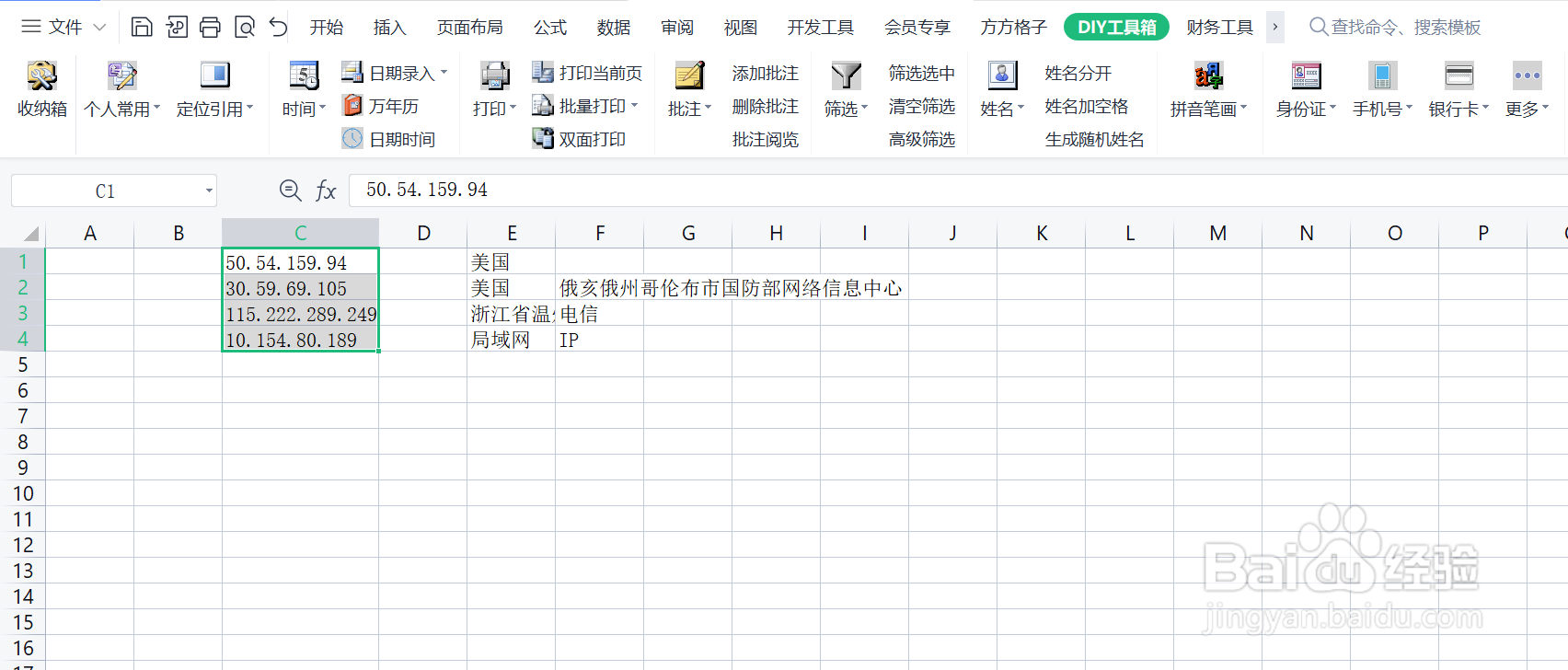Click cell with 局域网
Viewport: 1568px width, 670px height.
click(511, 339)
